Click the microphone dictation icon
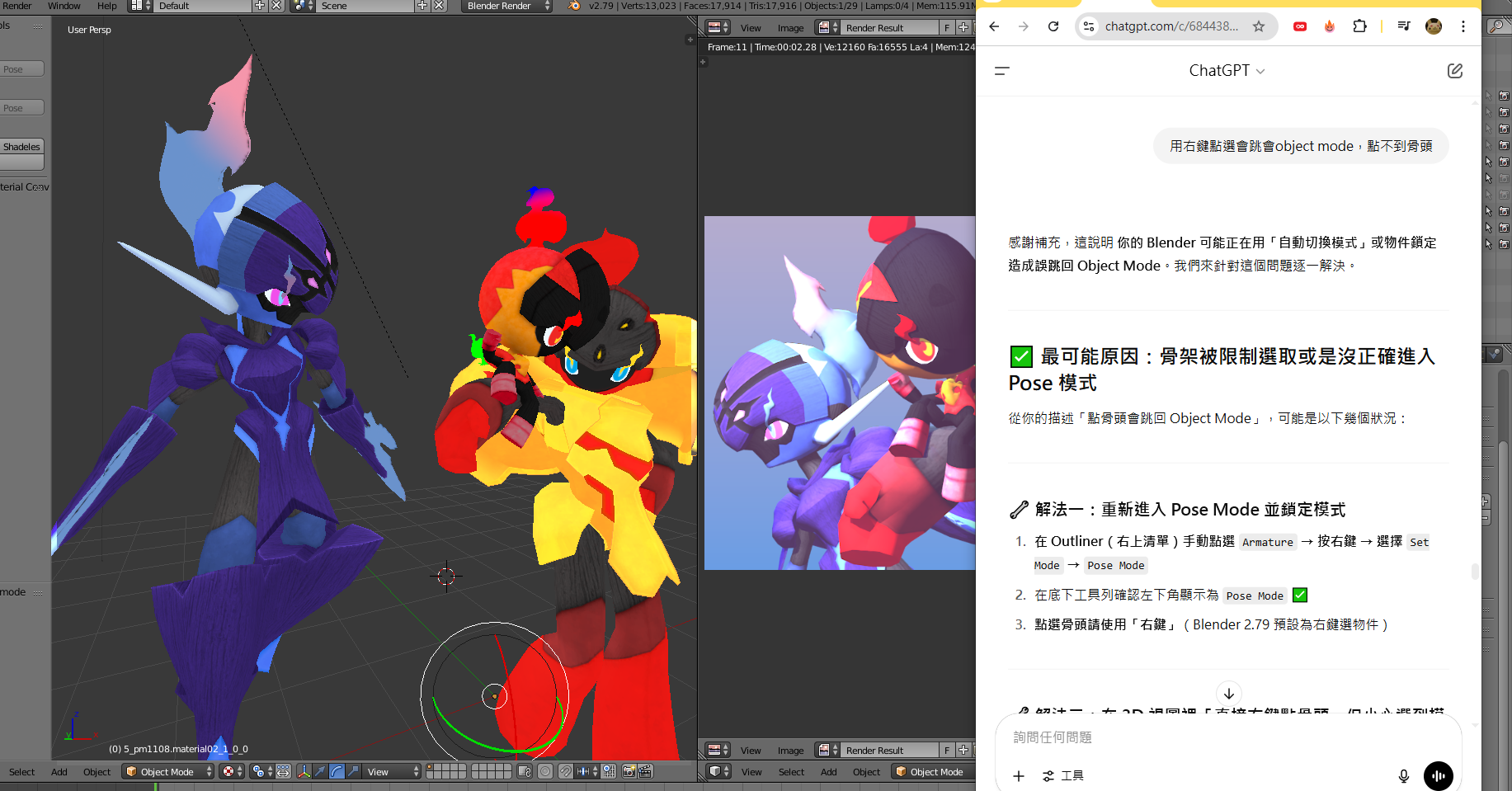Image resolution: width=1512 pixels, height=791 pixels. tap(1403, 775)
